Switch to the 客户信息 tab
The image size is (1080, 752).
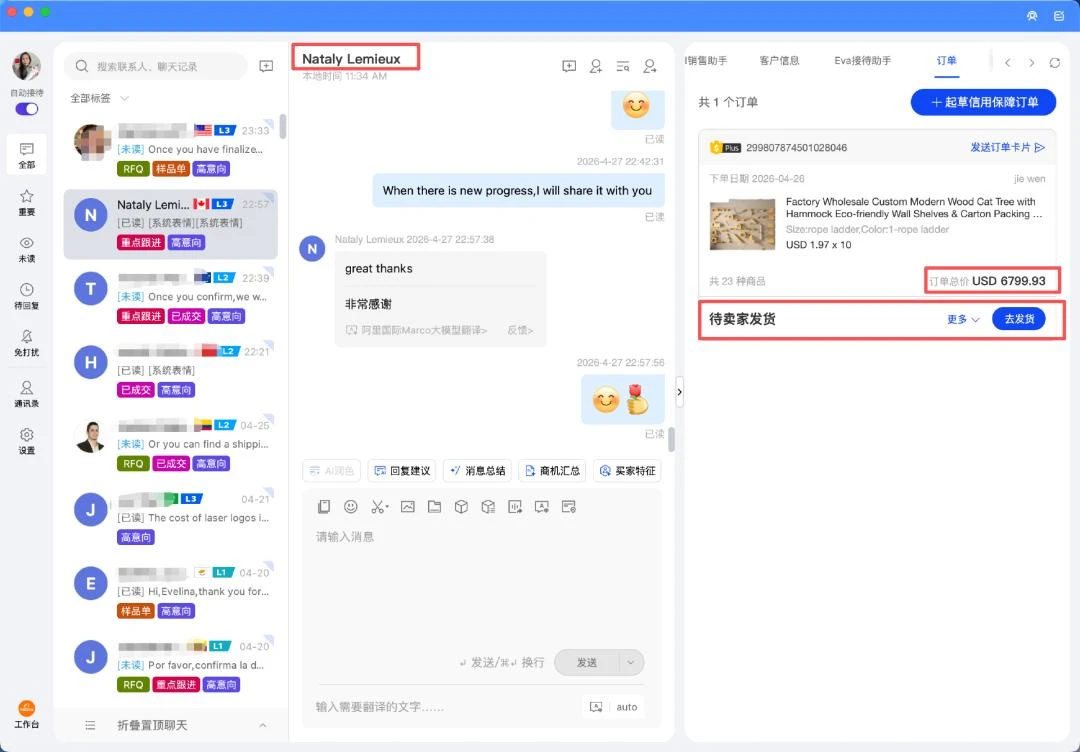click(x=779, y=61)
